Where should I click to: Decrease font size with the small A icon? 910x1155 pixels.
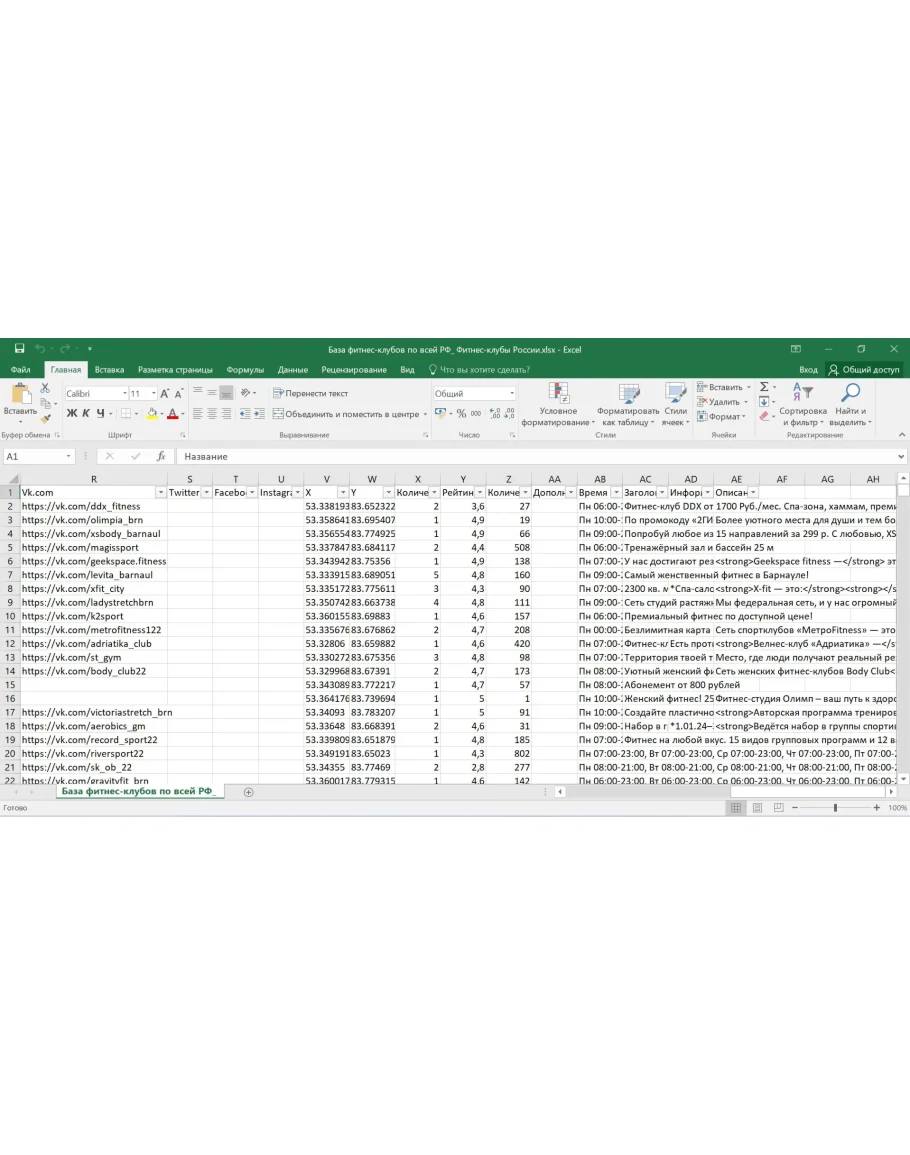(x=178, y=393)
